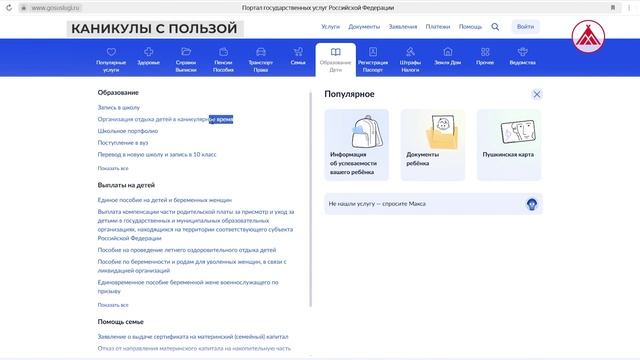
Task: Open the Здоровье category
Action: (149, 56)
